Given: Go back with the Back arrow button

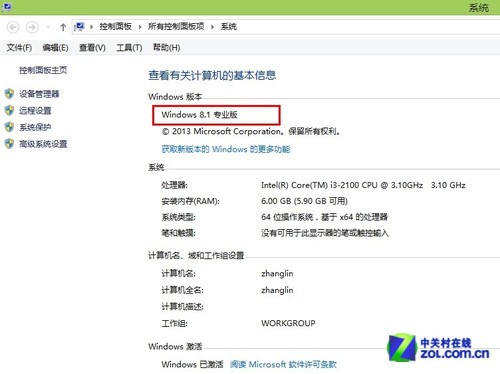Looking at the screenshot, I should coord(13,27).
